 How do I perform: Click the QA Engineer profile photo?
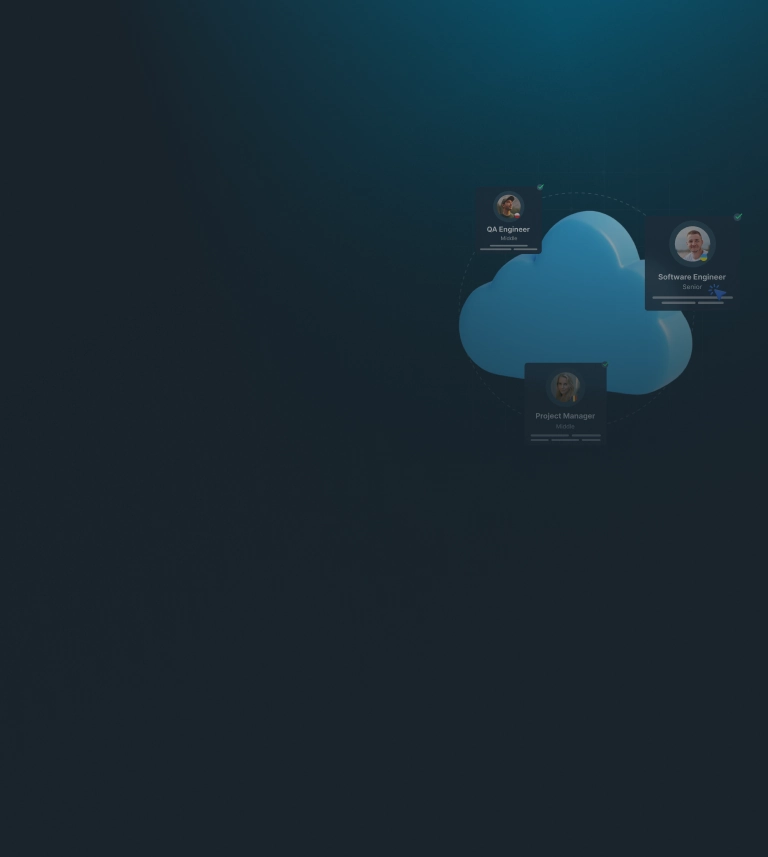coord(508,206)
